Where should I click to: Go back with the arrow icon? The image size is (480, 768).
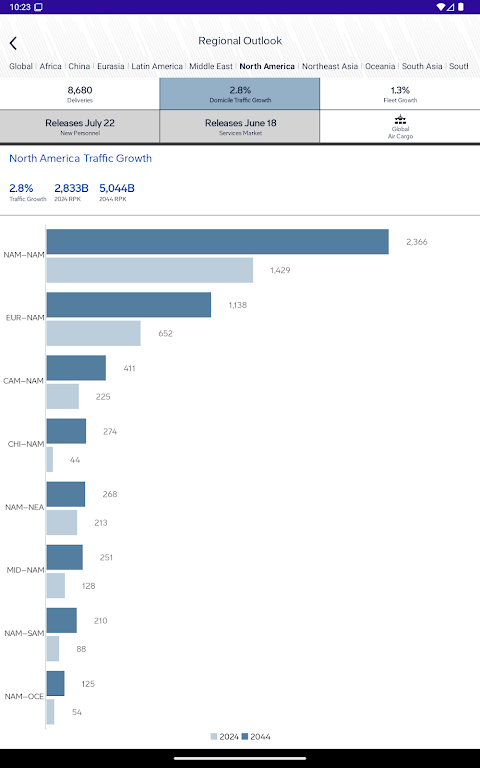13,43
